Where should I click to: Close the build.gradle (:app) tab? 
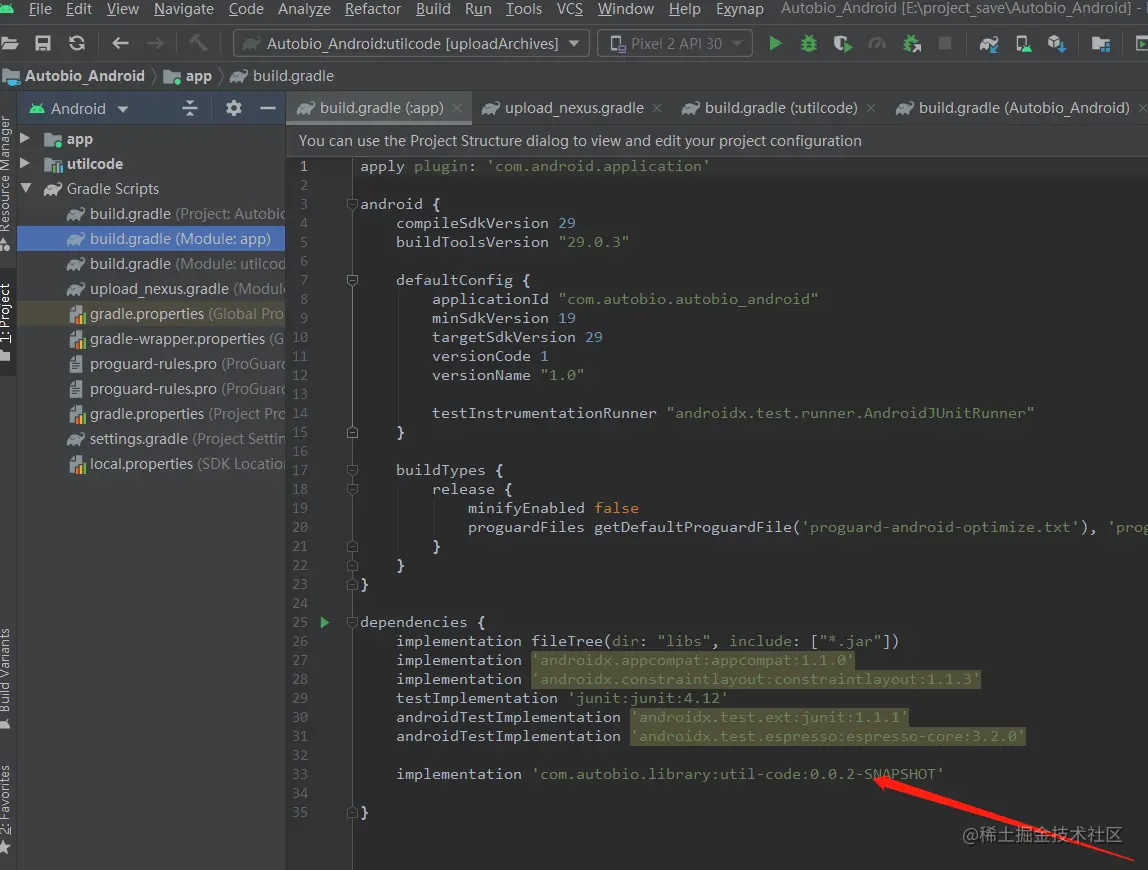point(458,108)
